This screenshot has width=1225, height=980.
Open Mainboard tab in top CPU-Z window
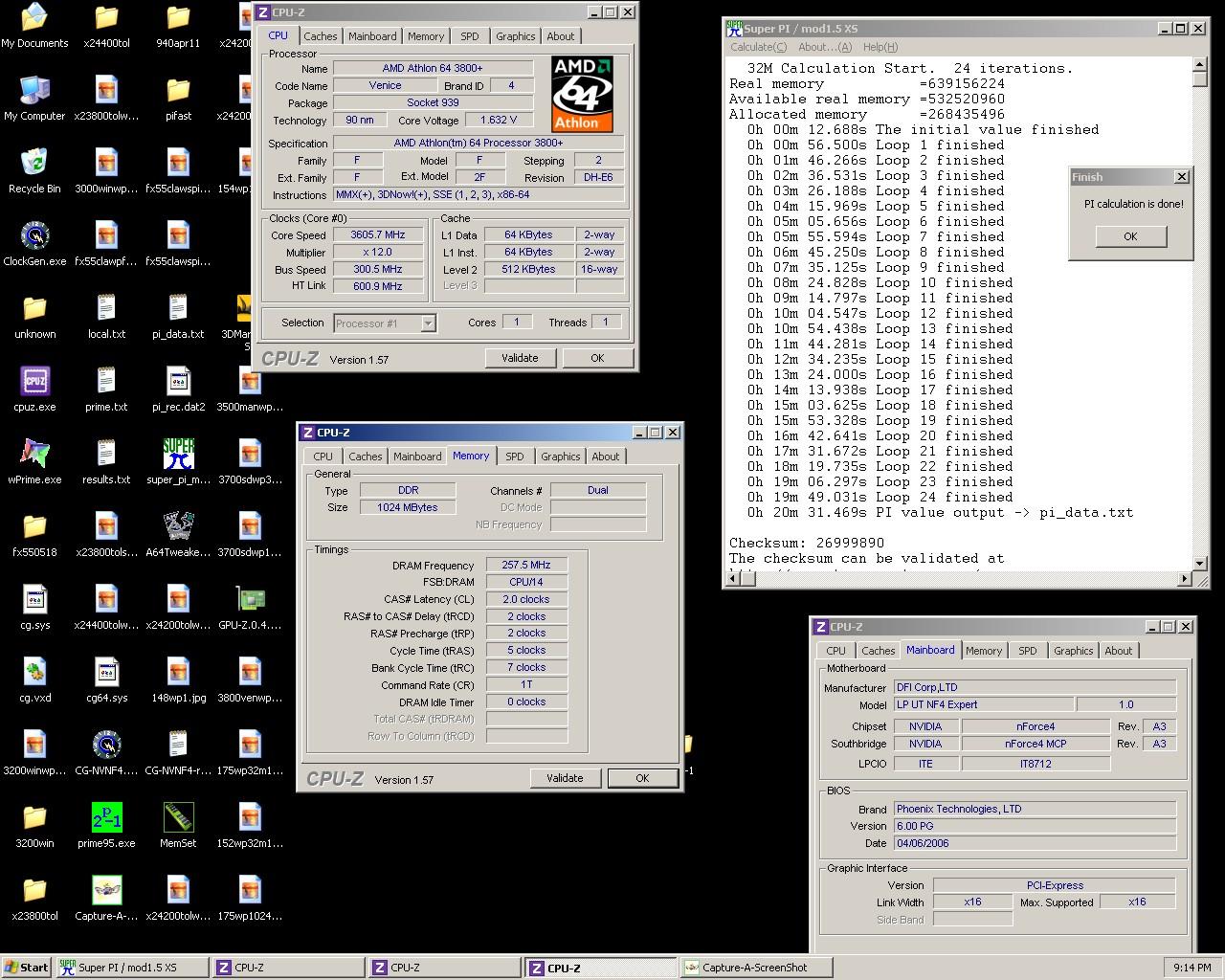[x=372, y=36]
